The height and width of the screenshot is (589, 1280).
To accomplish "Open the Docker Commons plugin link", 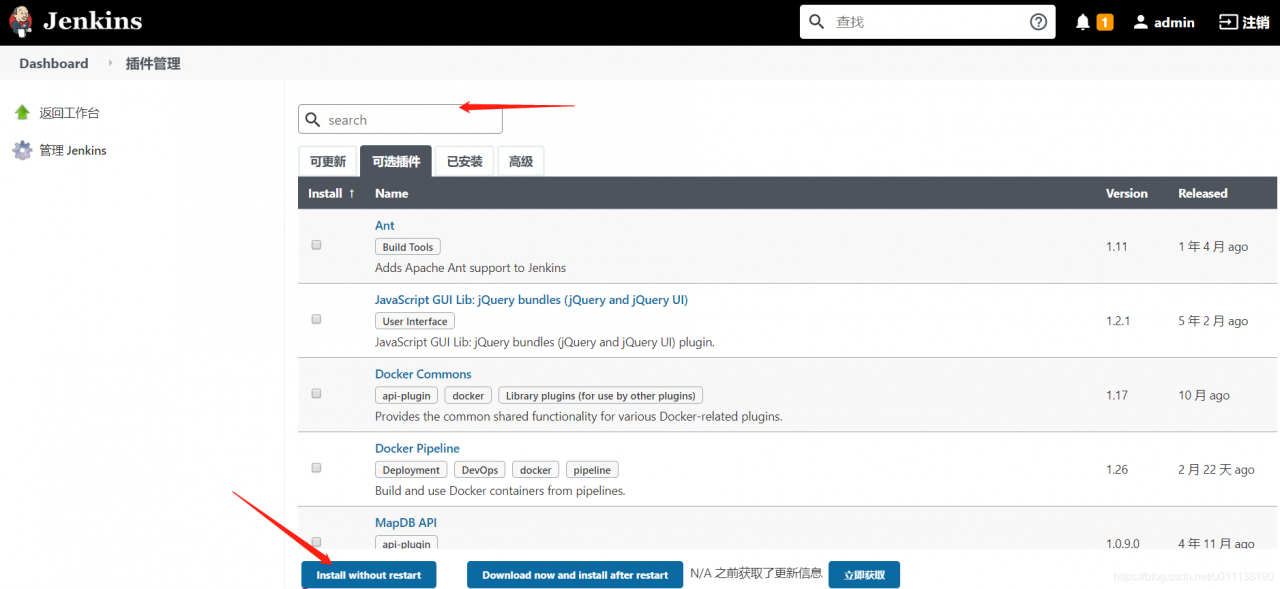I will (x=423, y=374).
